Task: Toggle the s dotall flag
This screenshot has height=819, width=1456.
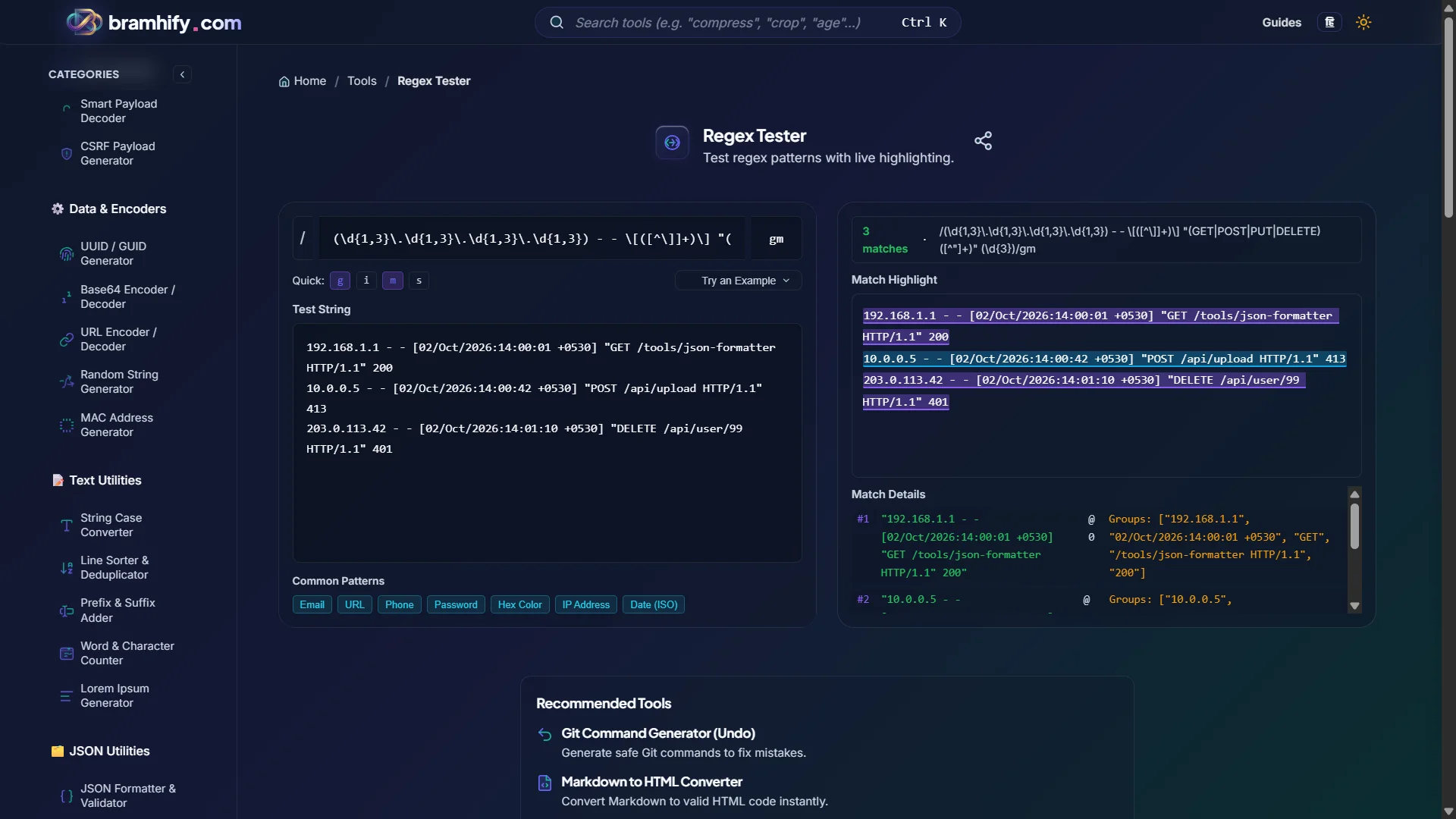Action: 419,281
